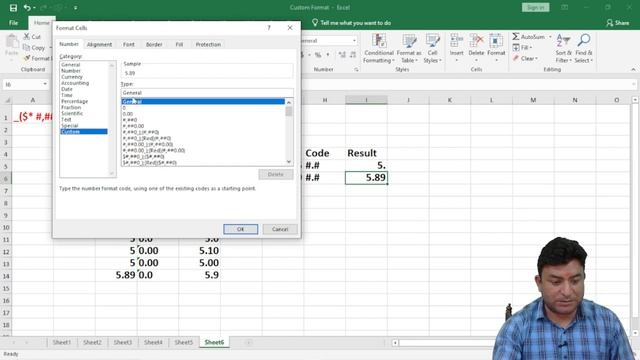Image resolution: width=640 pixels, height=360 pixels.
Task: Click the Format cells ribbon icon
Action: (x=496, y=41)
